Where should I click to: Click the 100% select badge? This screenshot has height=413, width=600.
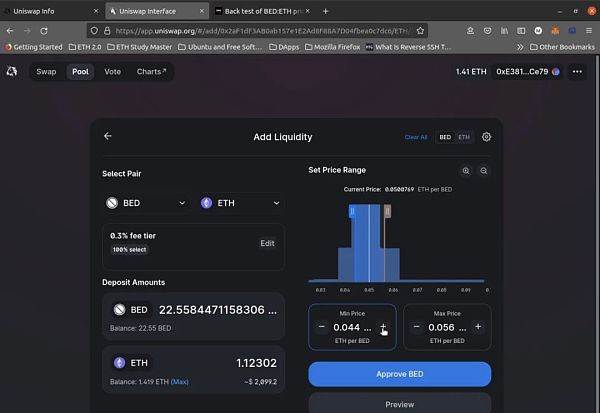[x=129, y=250]
